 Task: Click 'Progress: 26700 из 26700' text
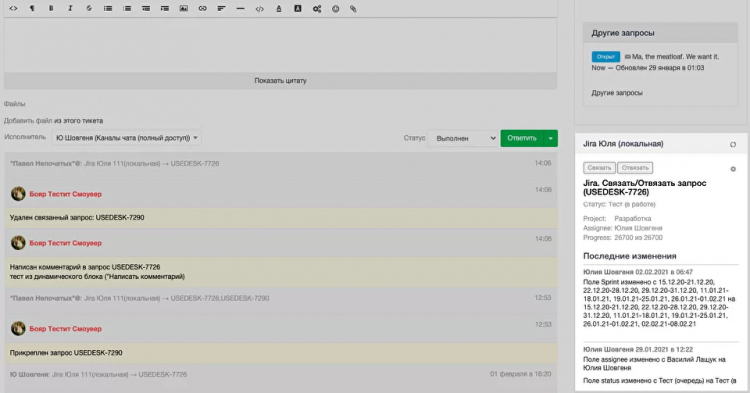[x=623, y=238]
